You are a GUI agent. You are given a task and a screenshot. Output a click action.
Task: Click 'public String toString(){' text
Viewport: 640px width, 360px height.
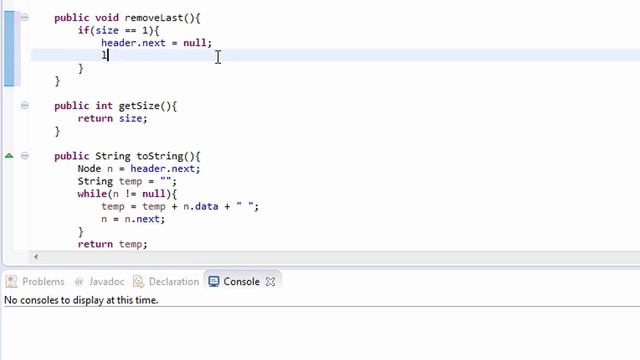[127, 156]
